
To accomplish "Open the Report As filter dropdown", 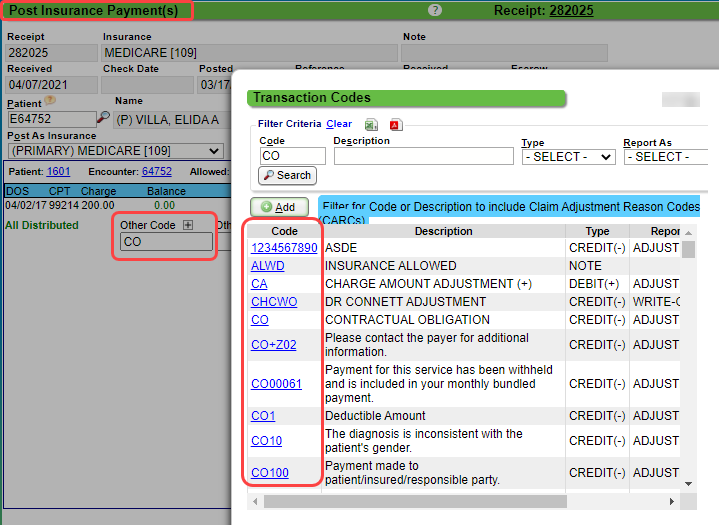I will 665,157.
